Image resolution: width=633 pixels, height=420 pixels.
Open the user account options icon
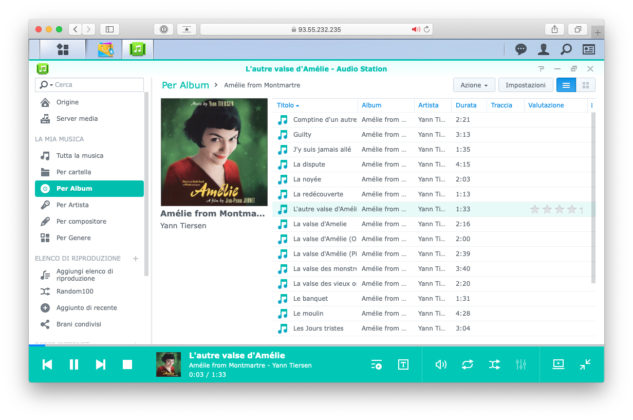(543, 49)
